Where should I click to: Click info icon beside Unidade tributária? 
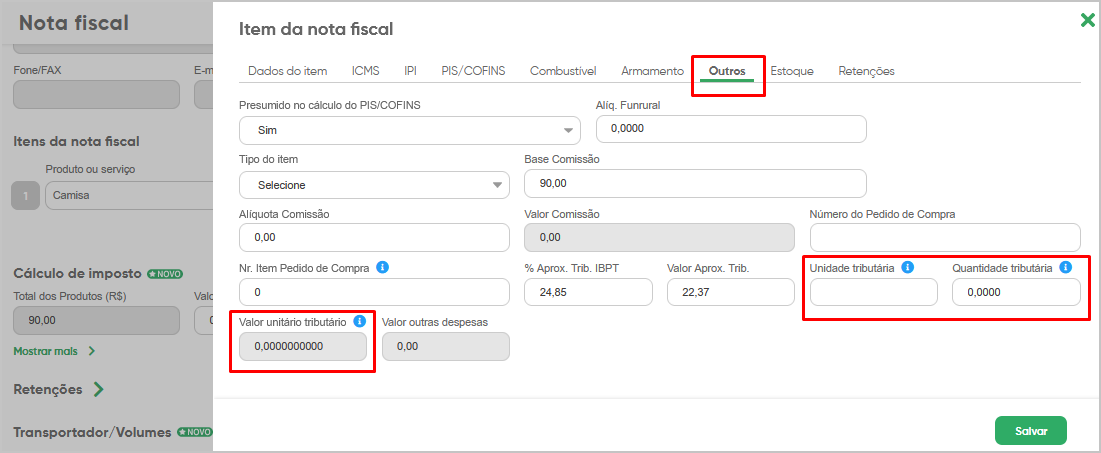[907, 268]
